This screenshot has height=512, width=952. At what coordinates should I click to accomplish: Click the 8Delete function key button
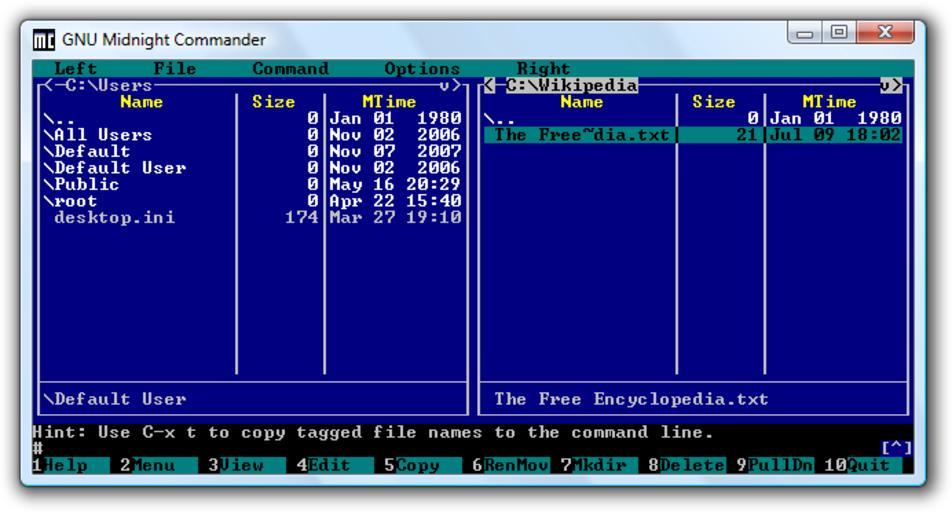tap(687, 465)
